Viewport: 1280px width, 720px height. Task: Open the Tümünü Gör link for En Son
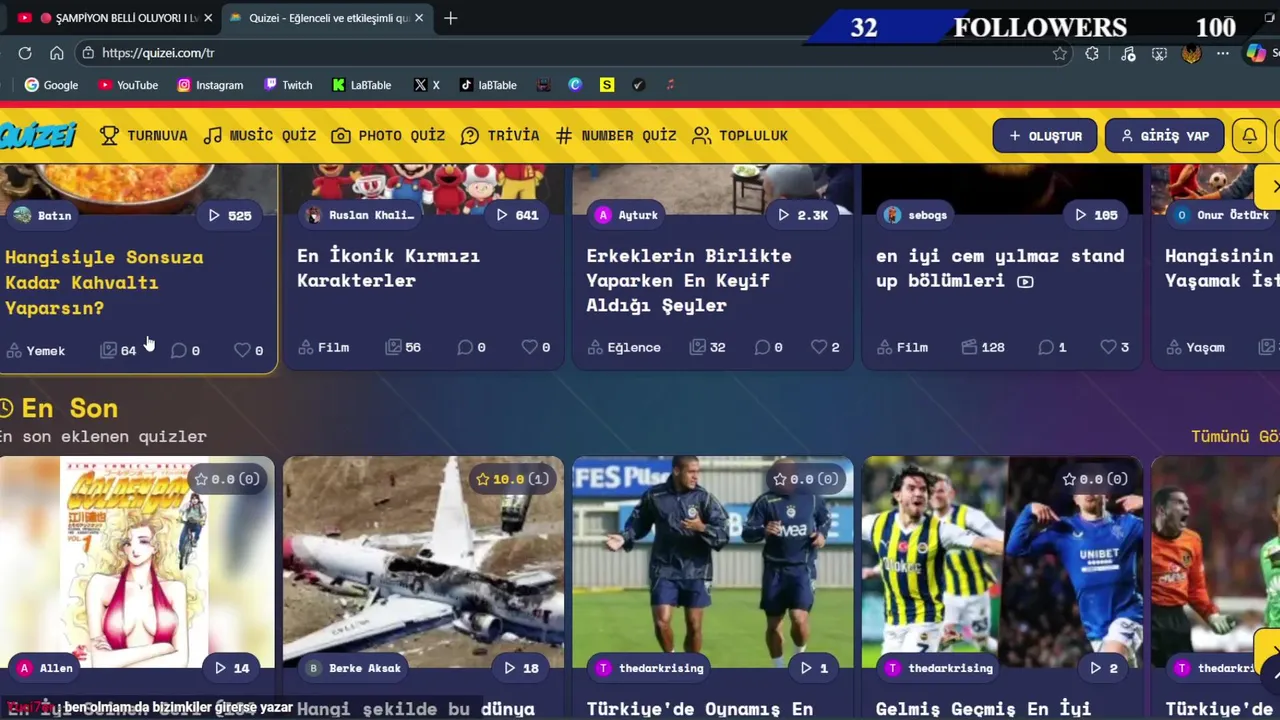coord(1235,436)
